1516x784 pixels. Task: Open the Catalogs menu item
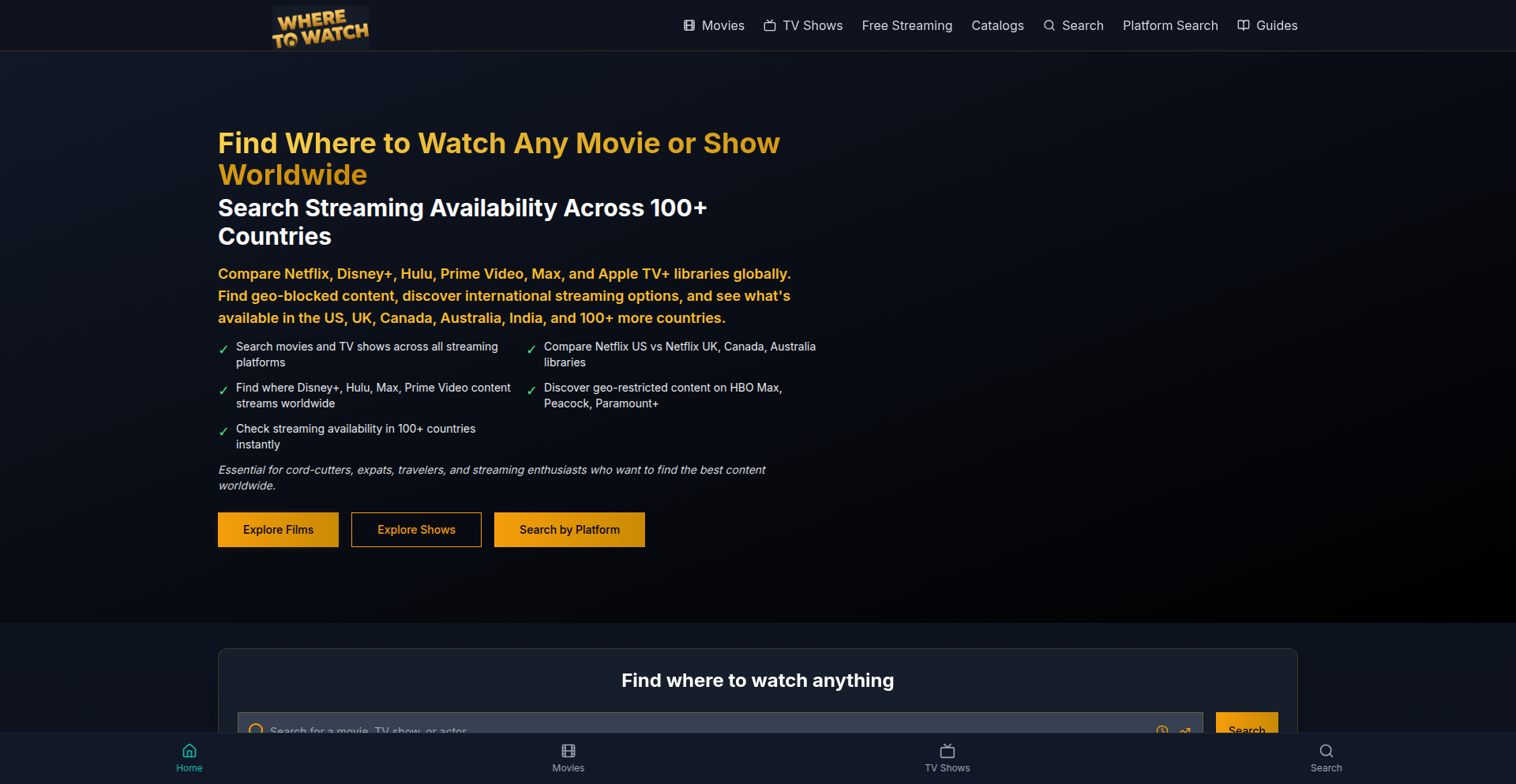[x=997, y=25]
